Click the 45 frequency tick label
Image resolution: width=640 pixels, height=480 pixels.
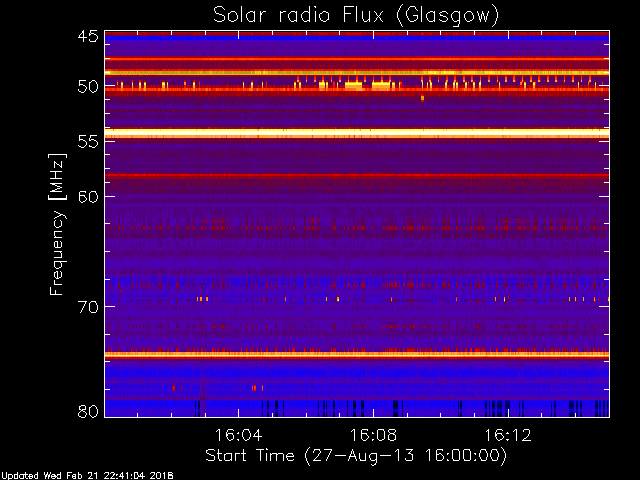(88, 36)
